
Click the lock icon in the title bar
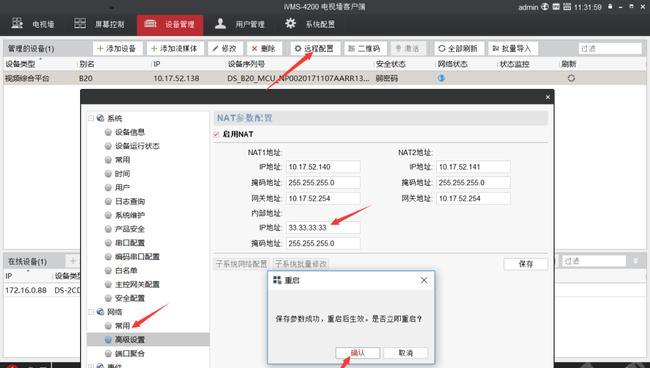(x=610, y=7)
